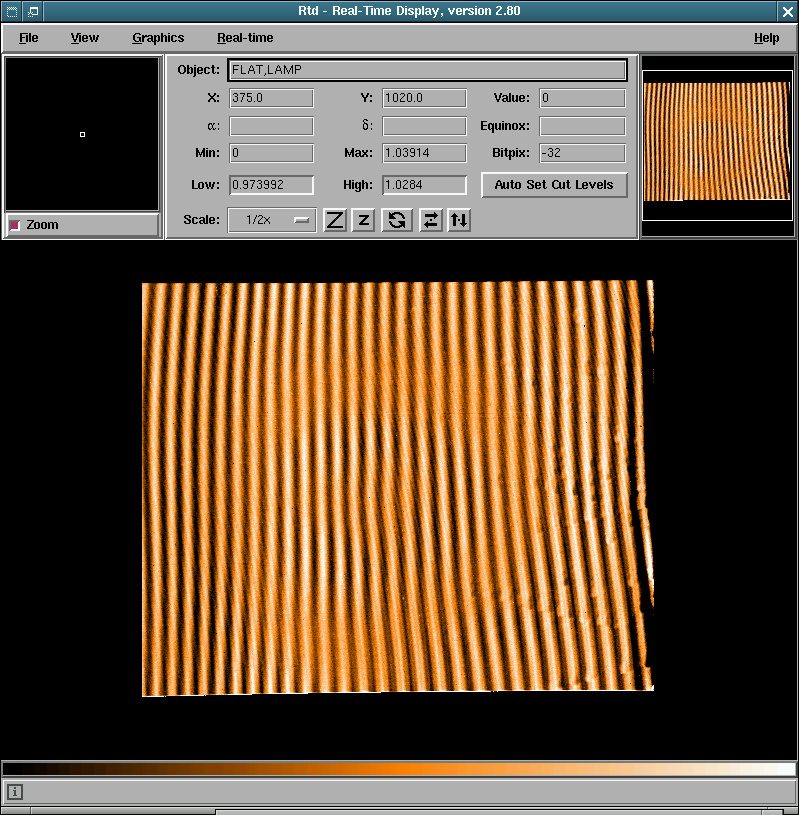Expand the Graphics menu

click(158, 38)
